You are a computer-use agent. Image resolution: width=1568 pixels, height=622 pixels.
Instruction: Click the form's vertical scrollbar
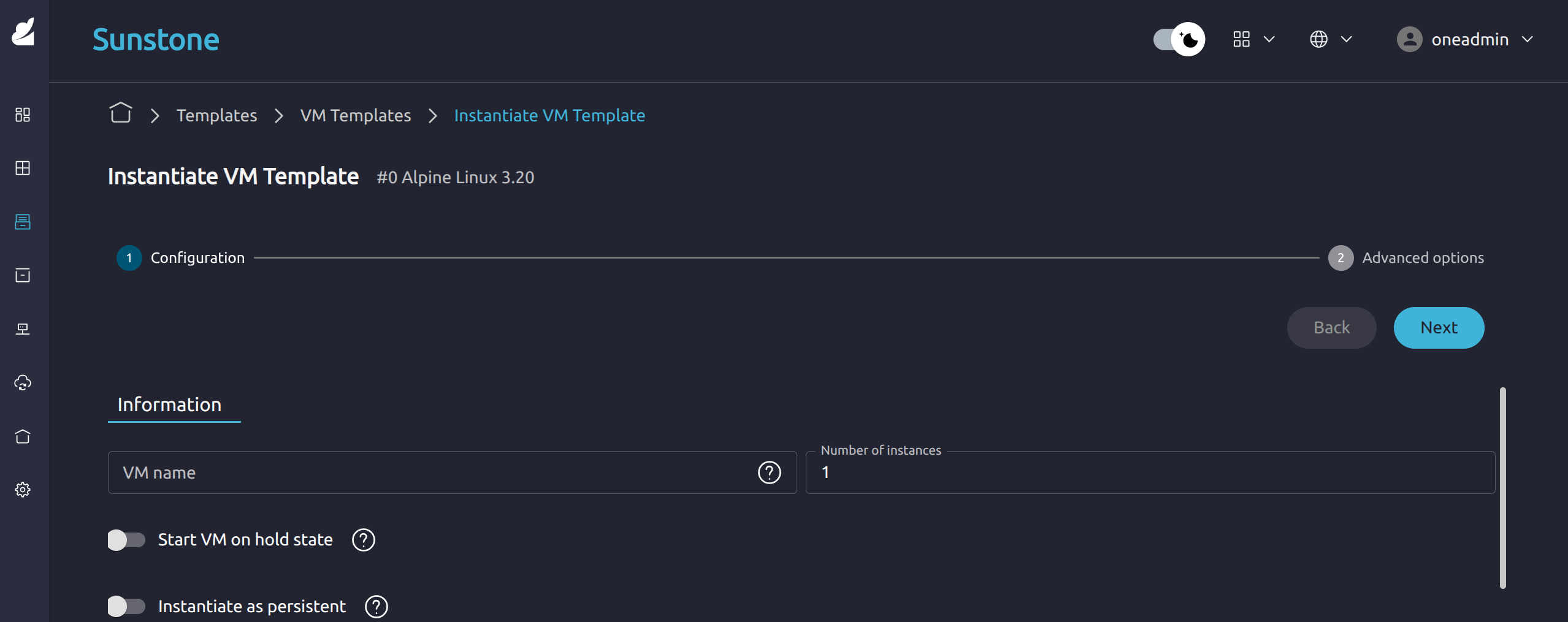coord(1503,487)
